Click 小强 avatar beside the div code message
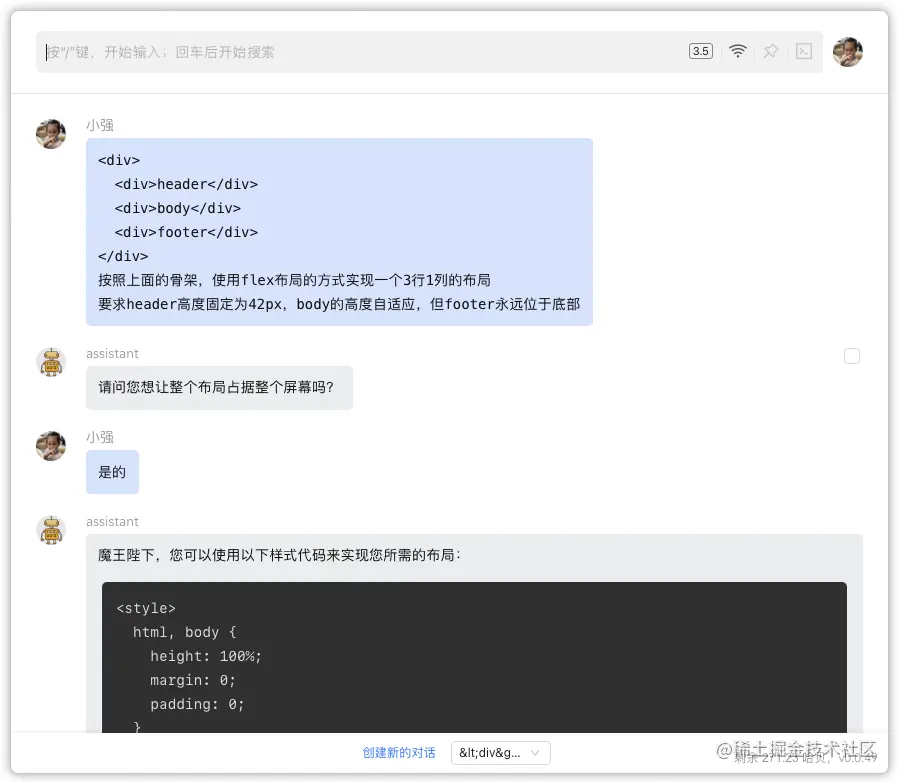 tap(51, 134)
